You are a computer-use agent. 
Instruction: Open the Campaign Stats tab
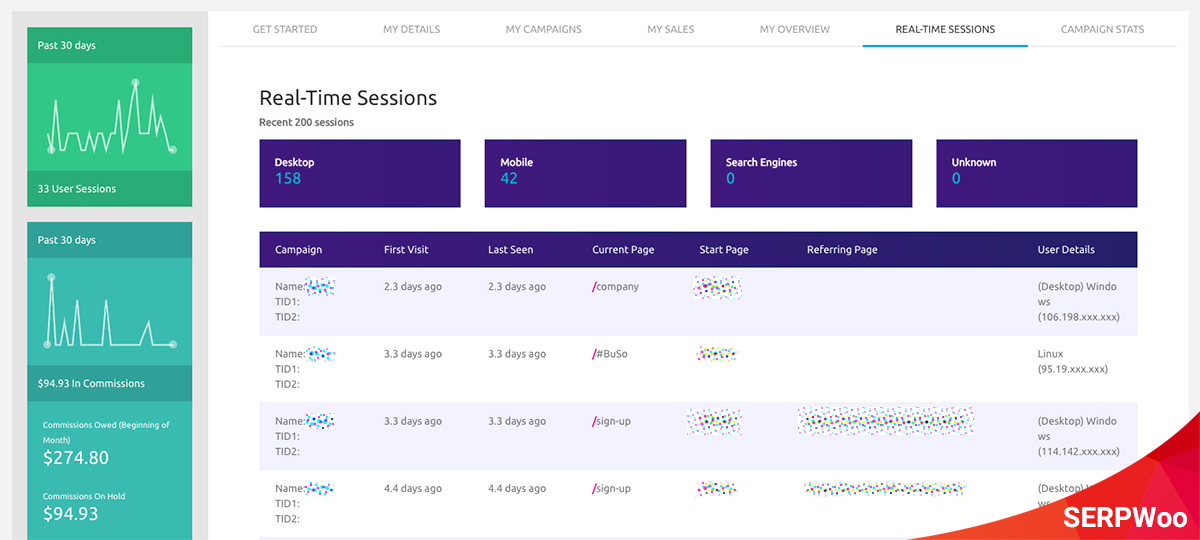click(1102, 29)
